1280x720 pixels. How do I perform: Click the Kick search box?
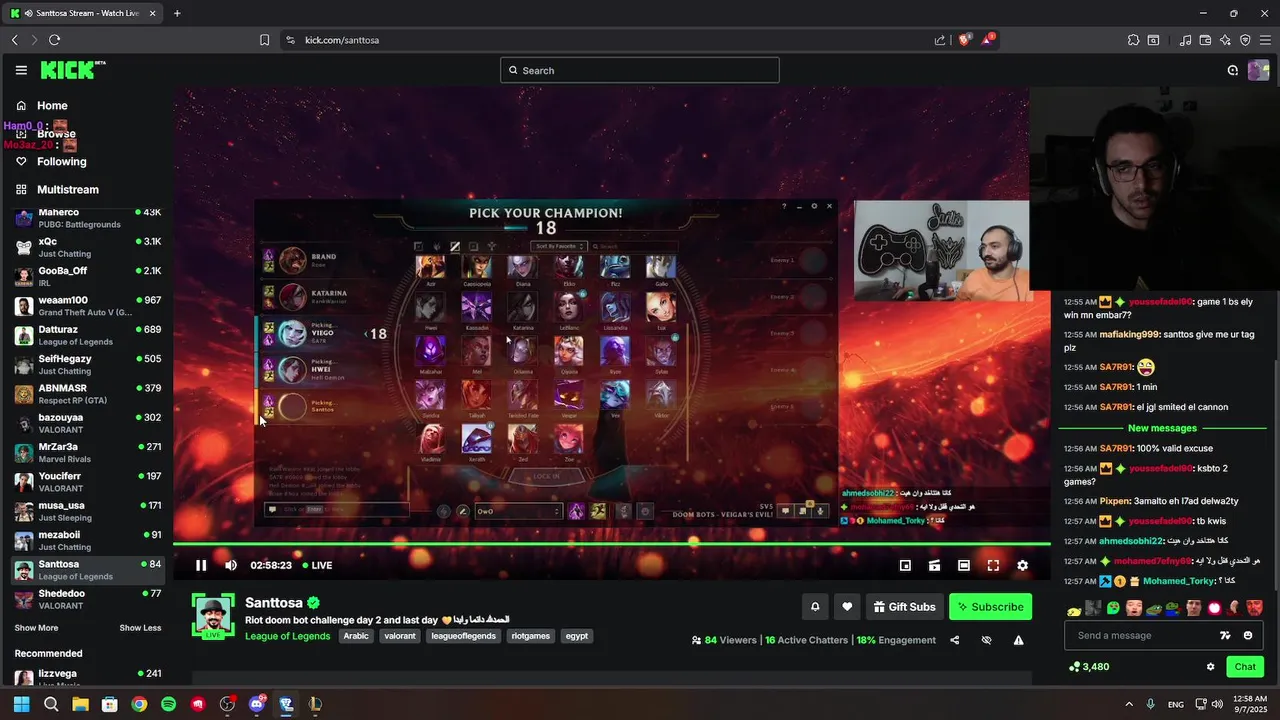coord(640,70)
